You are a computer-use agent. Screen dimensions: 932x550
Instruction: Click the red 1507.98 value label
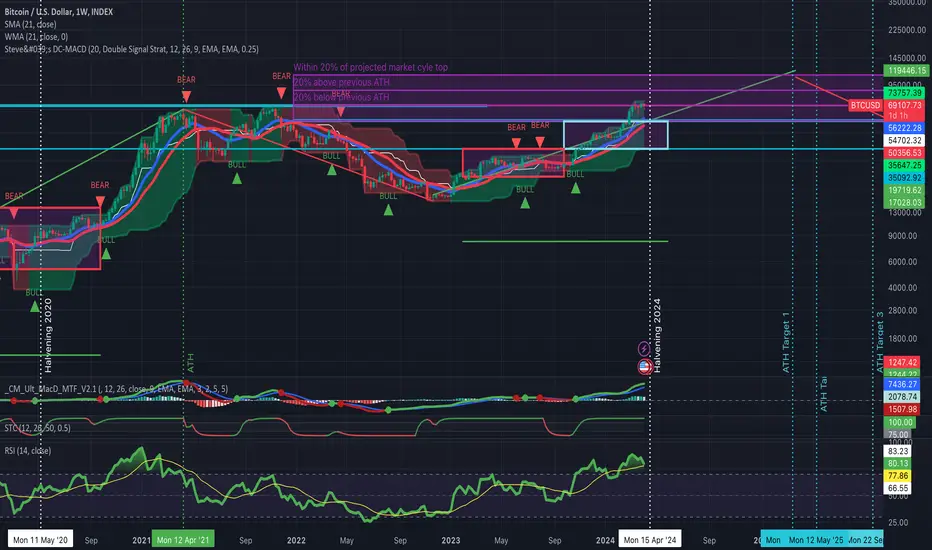902,409
